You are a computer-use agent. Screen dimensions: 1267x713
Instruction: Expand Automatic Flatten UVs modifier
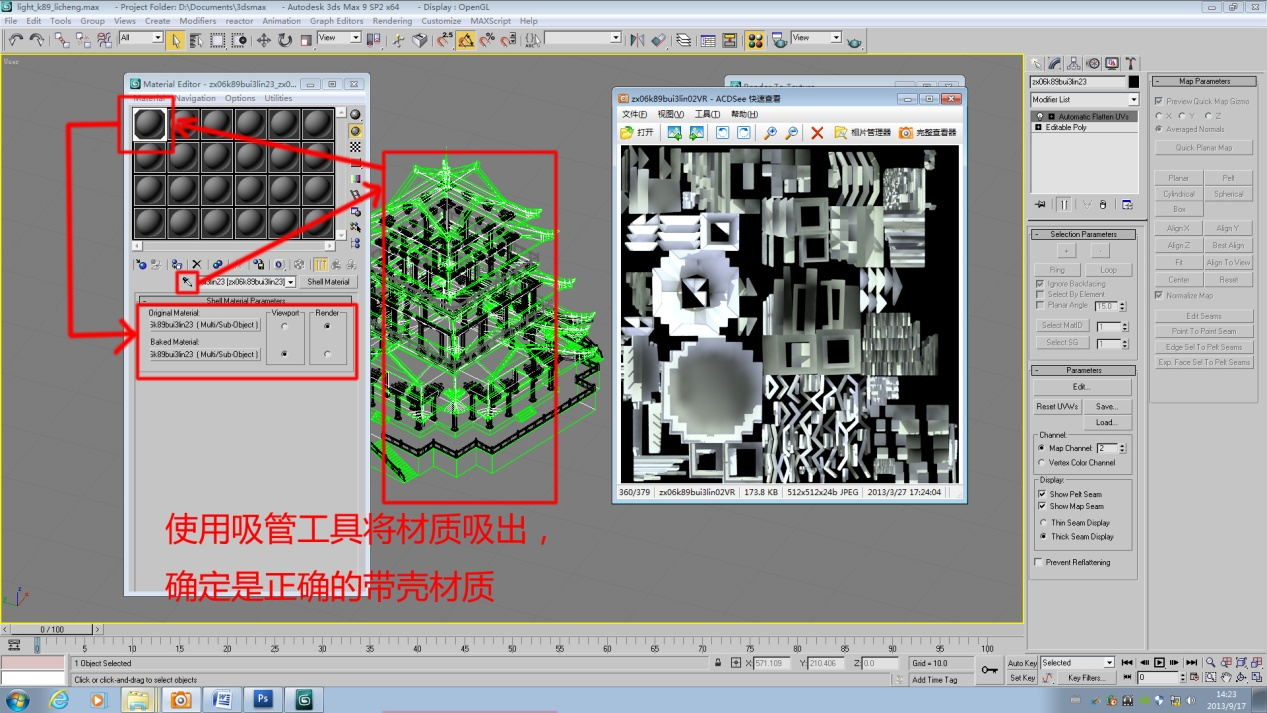click(1051, 116)
